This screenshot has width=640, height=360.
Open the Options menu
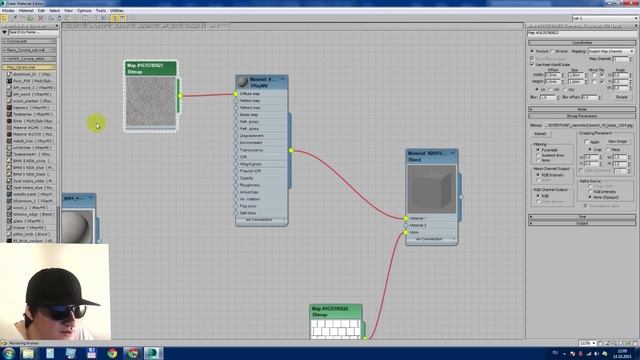[x=84, y=11]
